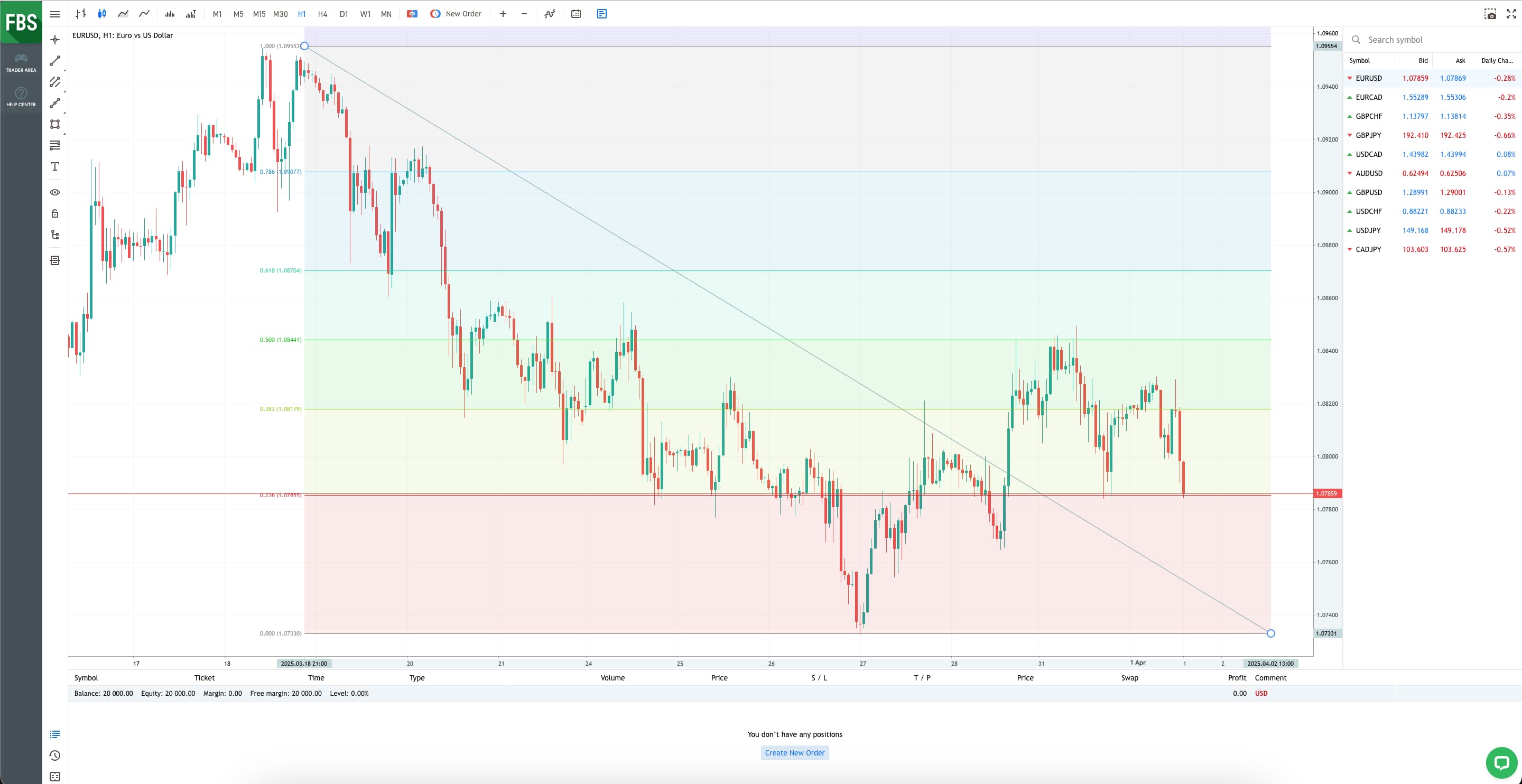Open the objects tree list icon
Viewport: 1522px width, 784px height.
point(55,235)
